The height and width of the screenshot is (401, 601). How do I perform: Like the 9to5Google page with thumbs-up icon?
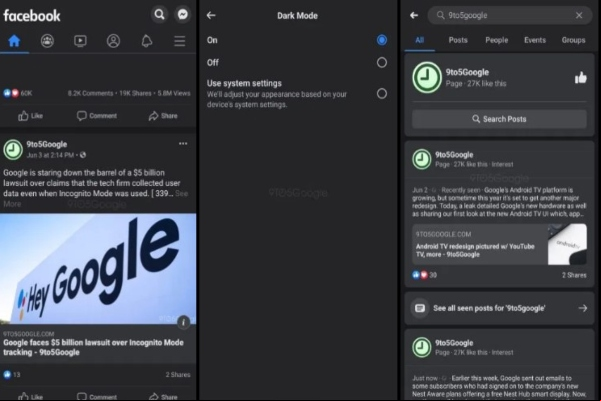coord(580,78)
